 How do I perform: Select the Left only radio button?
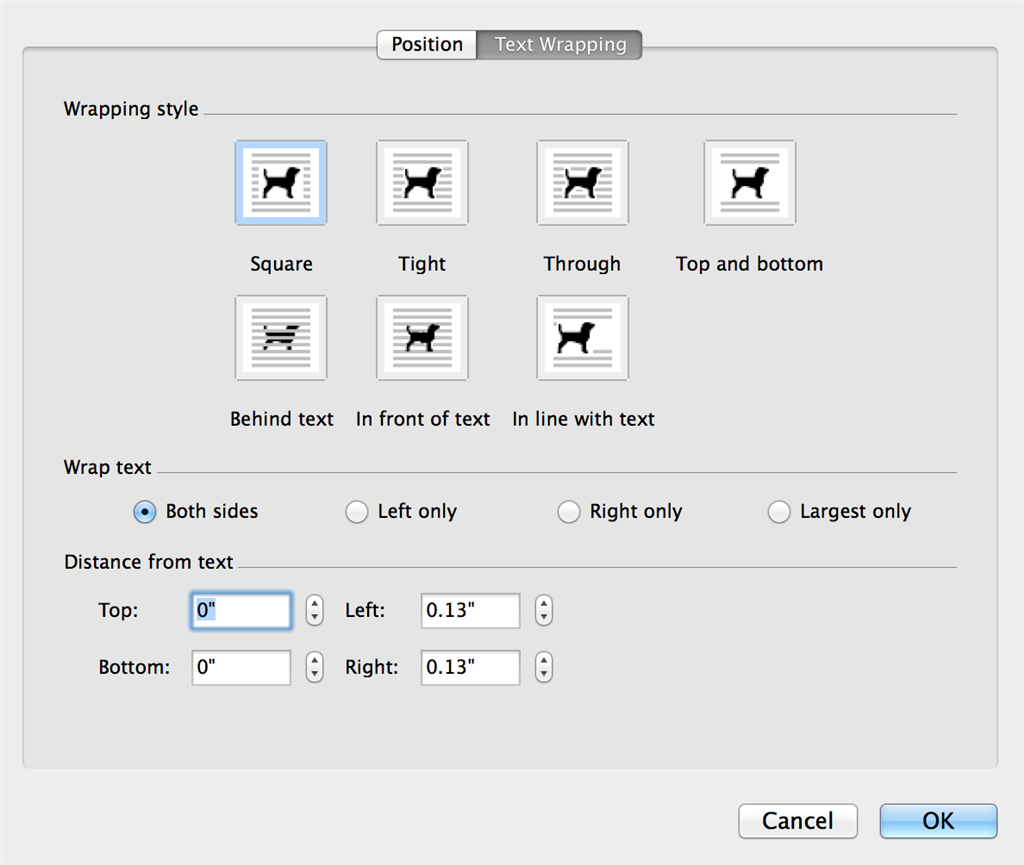tap(357, 512)
